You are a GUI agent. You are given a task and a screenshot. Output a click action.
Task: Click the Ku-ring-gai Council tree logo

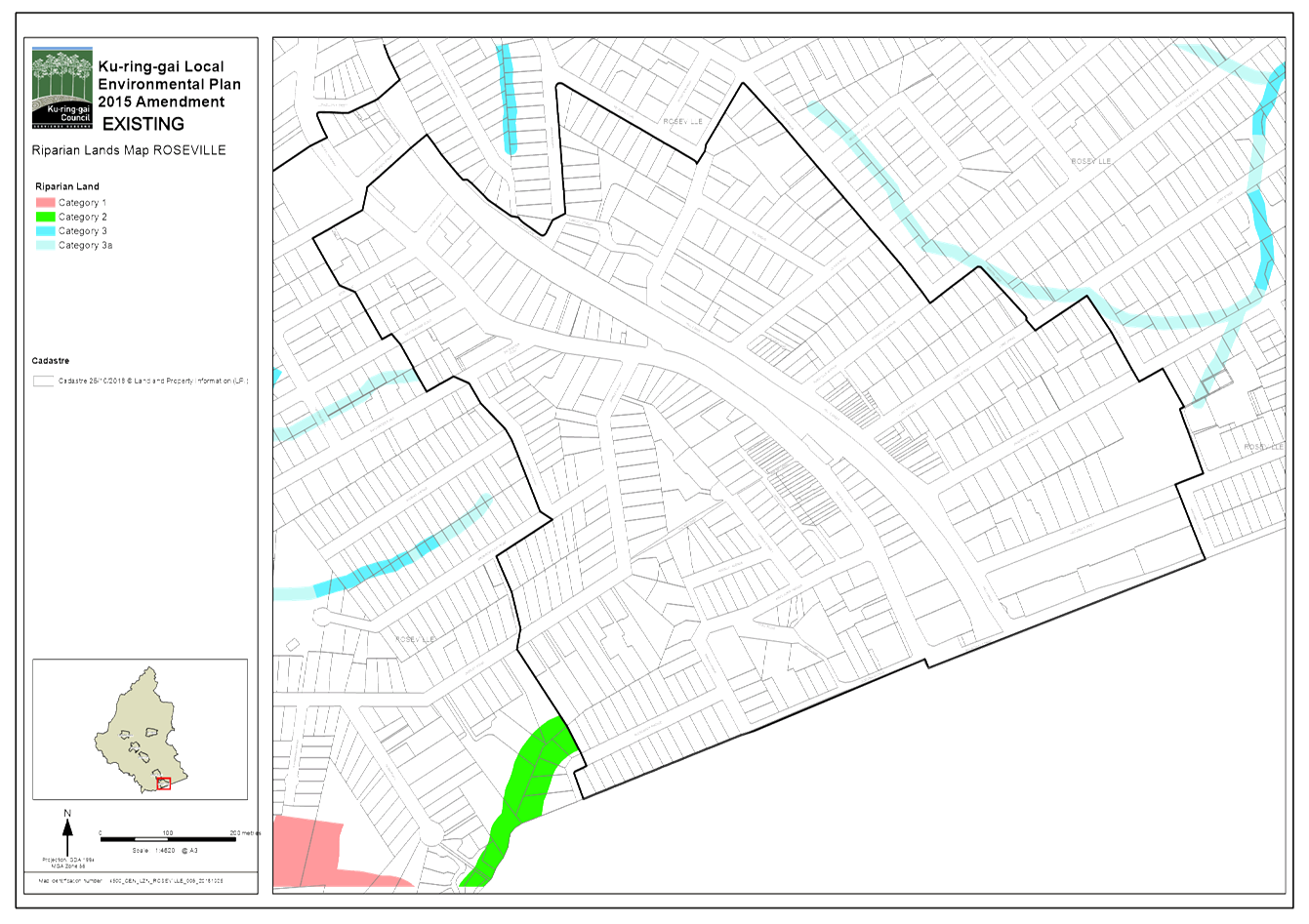click(x=62, y=89)
